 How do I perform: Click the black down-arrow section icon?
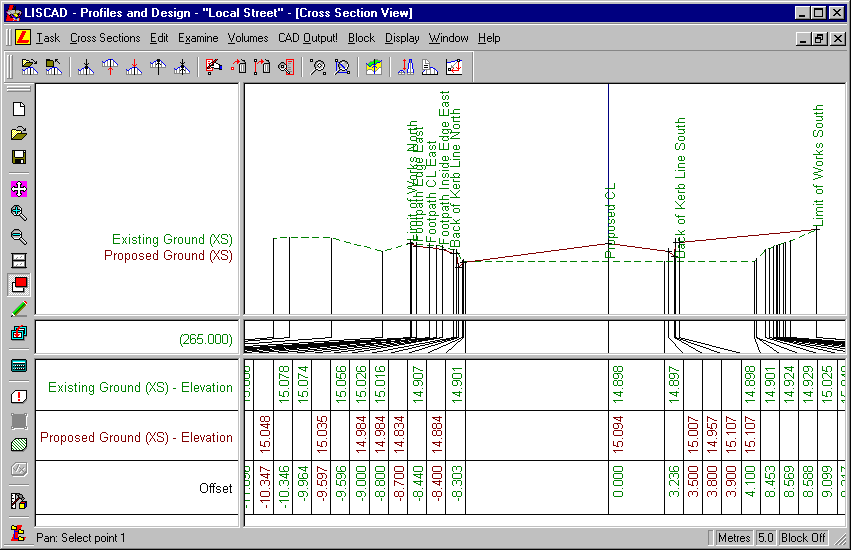pyautogui.click(x=86, y=67)
